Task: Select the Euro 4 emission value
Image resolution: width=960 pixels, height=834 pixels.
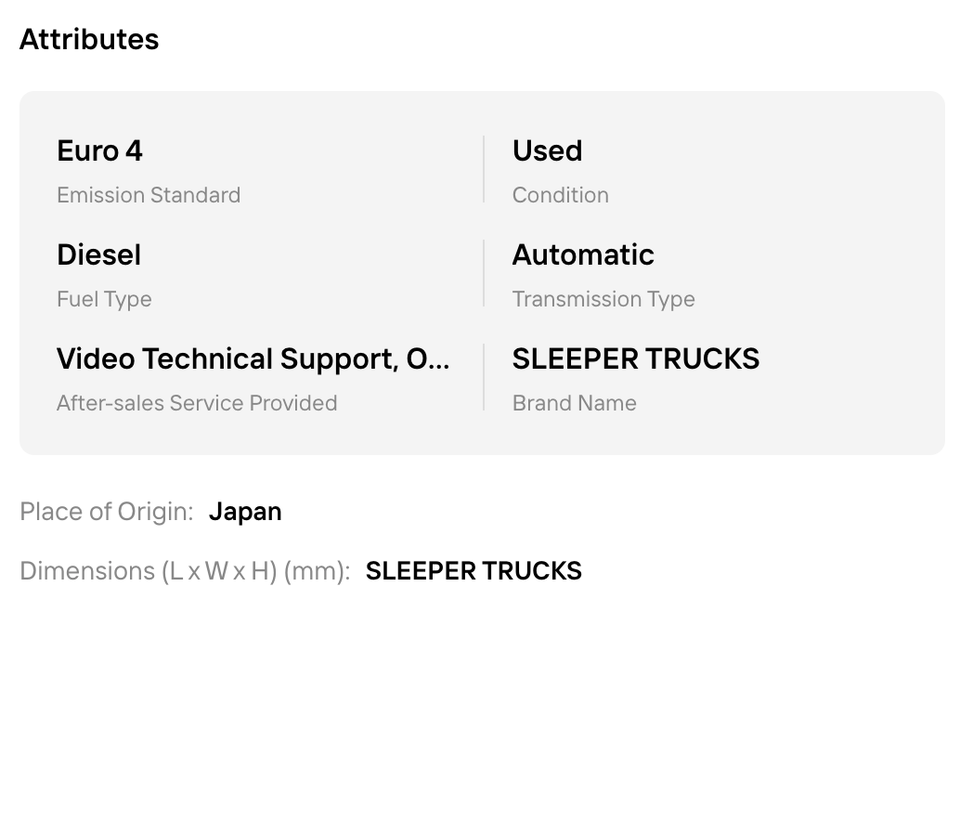Action: pyautogui.click(x=100, y=151)
